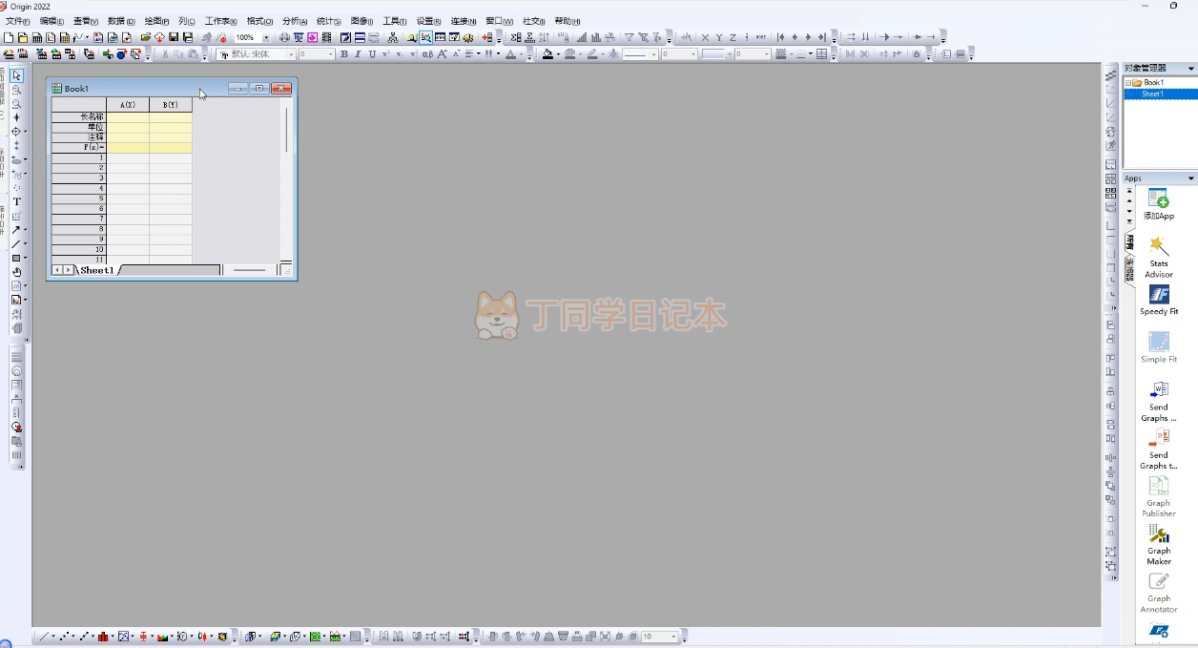Select the Sheet1 item in Object Manager

pyautogui.click(x=1152, y=94)
